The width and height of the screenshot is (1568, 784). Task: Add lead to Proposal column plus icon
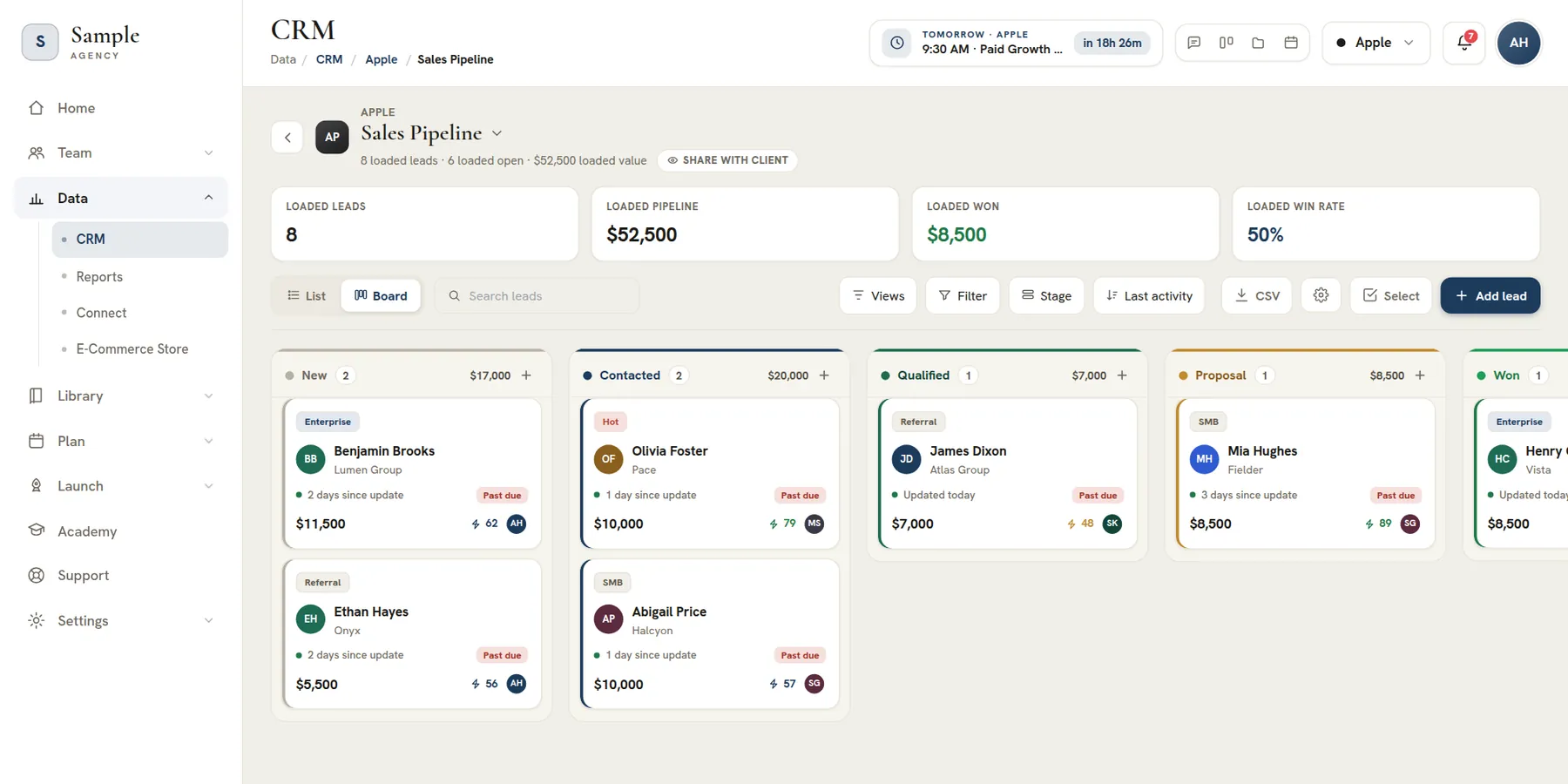coord(1420,375)
